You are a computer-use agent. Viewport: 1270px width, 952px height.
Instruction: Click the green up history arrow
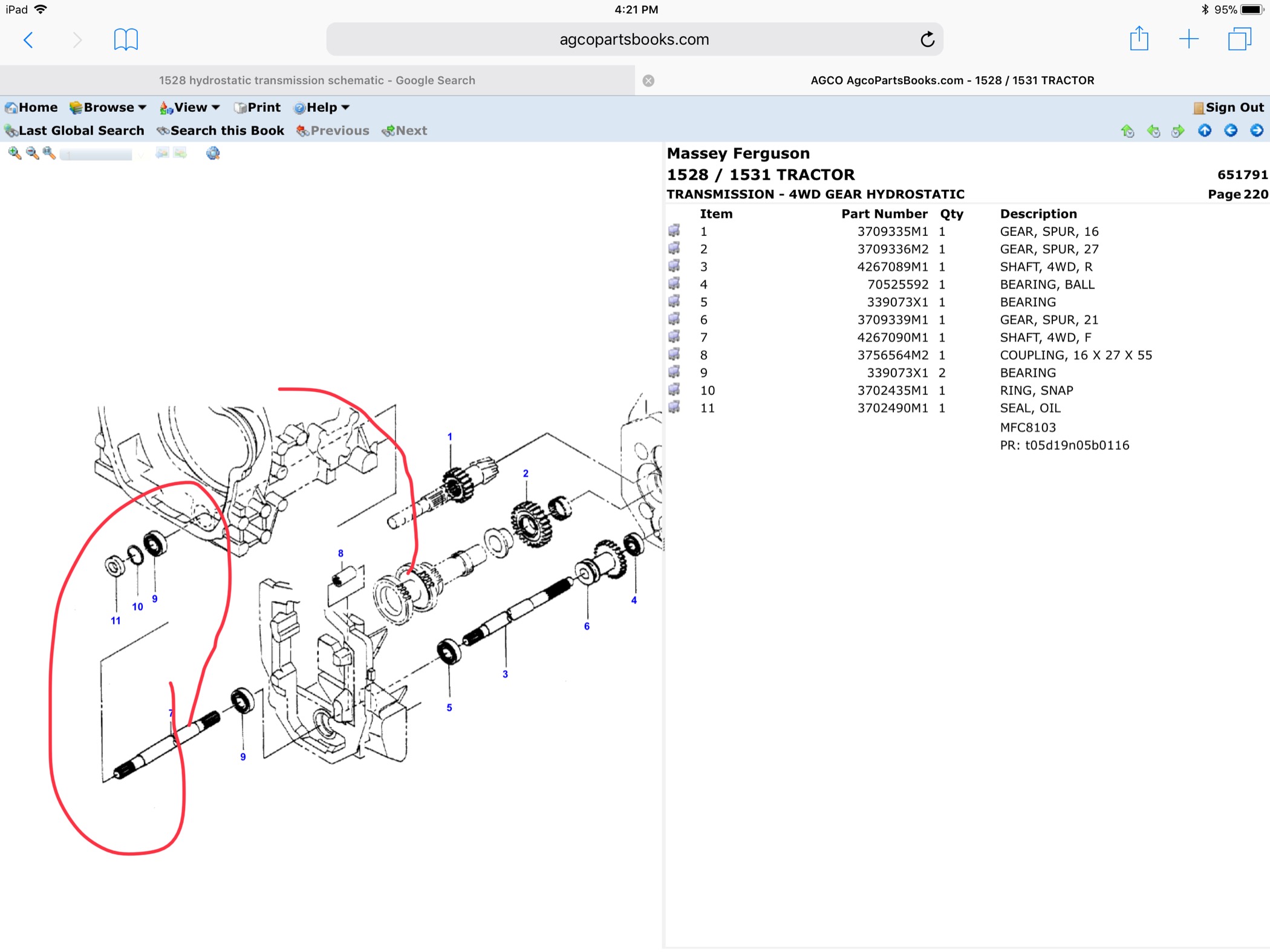(1127, 131)
